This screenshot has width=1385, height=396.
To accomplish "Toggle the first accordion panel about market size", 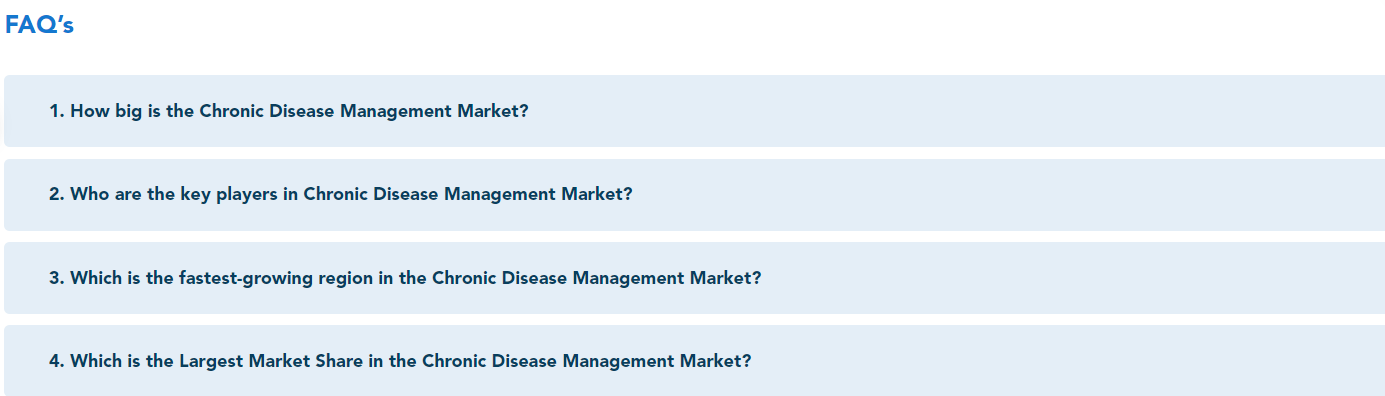I will click(694, 111).
